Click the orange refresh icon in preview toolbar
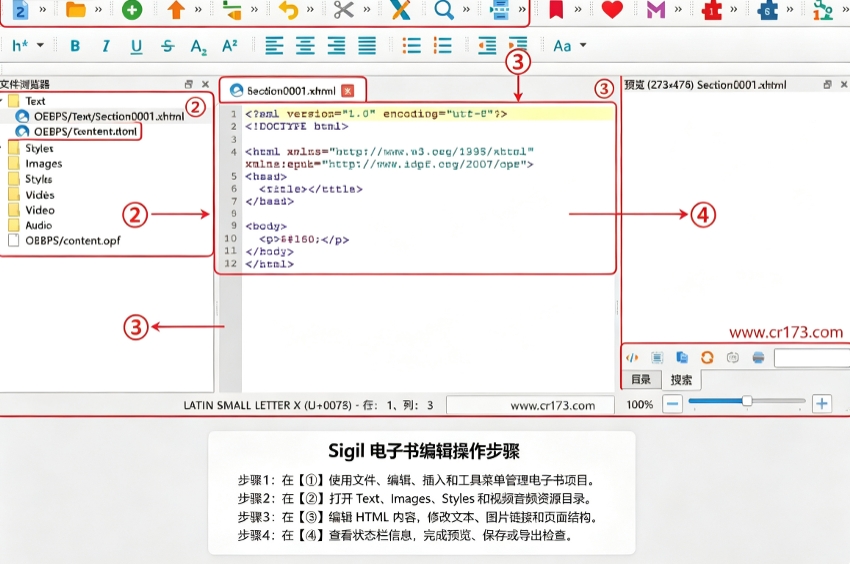850x564 pixels. pos(707,357)
